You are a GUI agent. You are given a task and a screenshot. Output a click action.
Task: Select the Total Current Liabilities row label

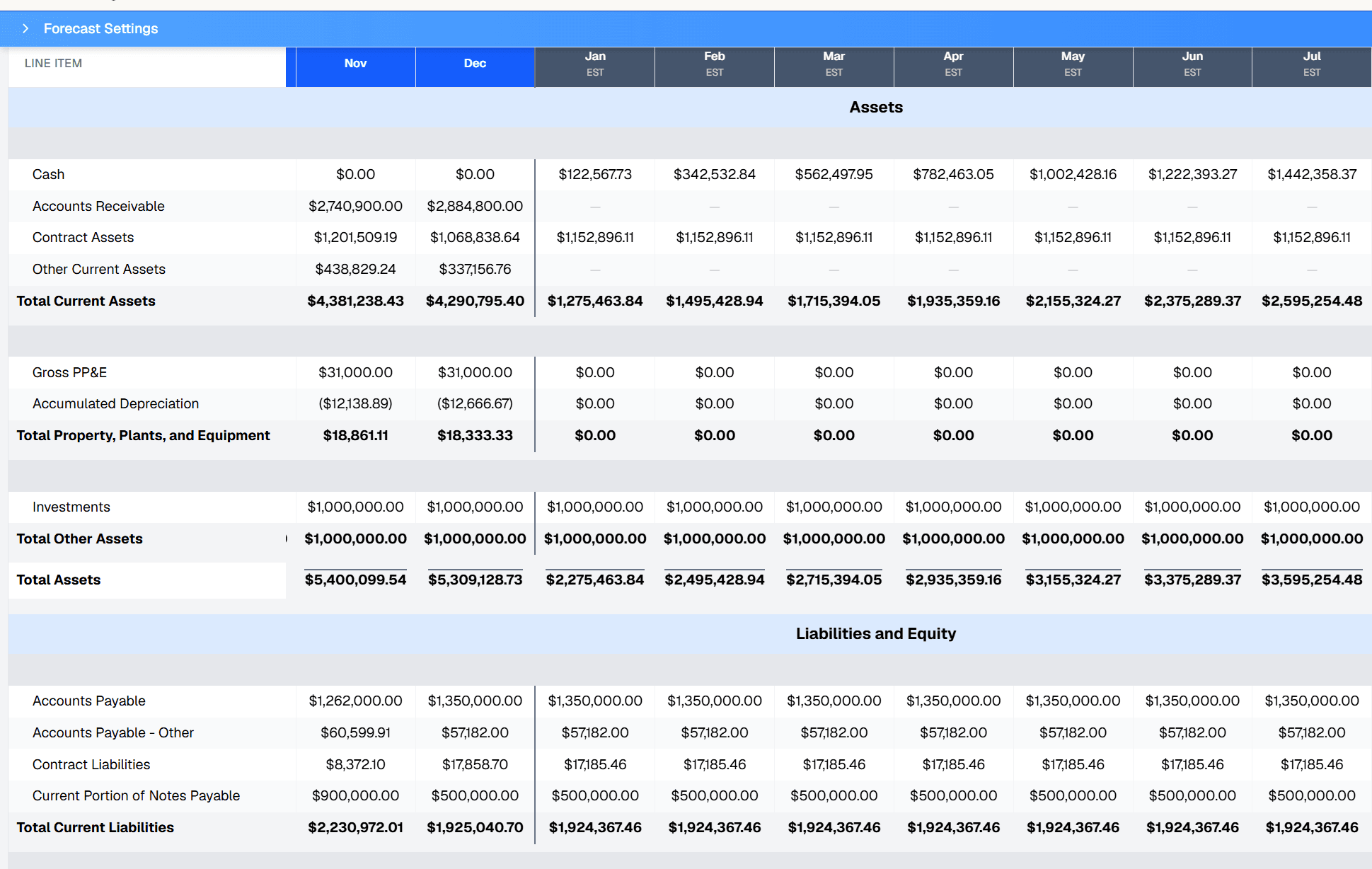pyautogui.click(x=95, y=827)
